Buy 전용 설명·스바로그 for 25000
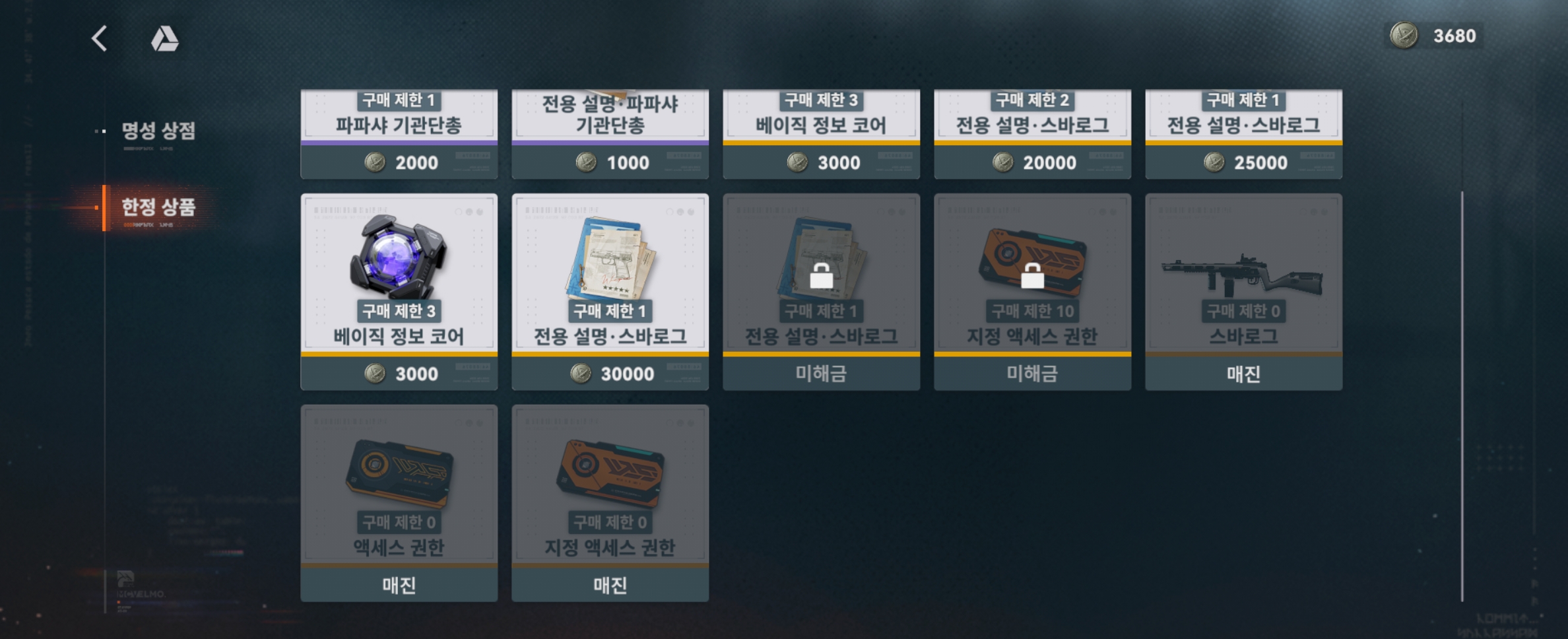 (x=1243, y=134)
